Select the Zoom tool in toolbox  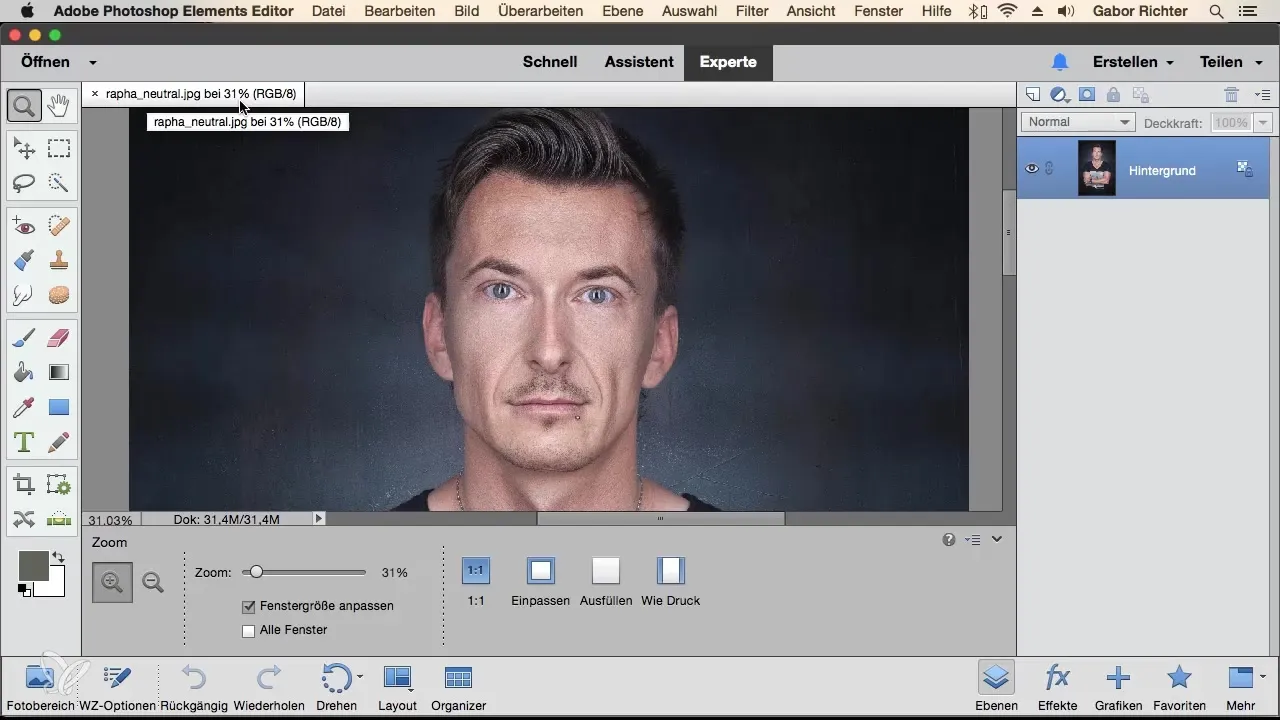click(x=24, y=105)
